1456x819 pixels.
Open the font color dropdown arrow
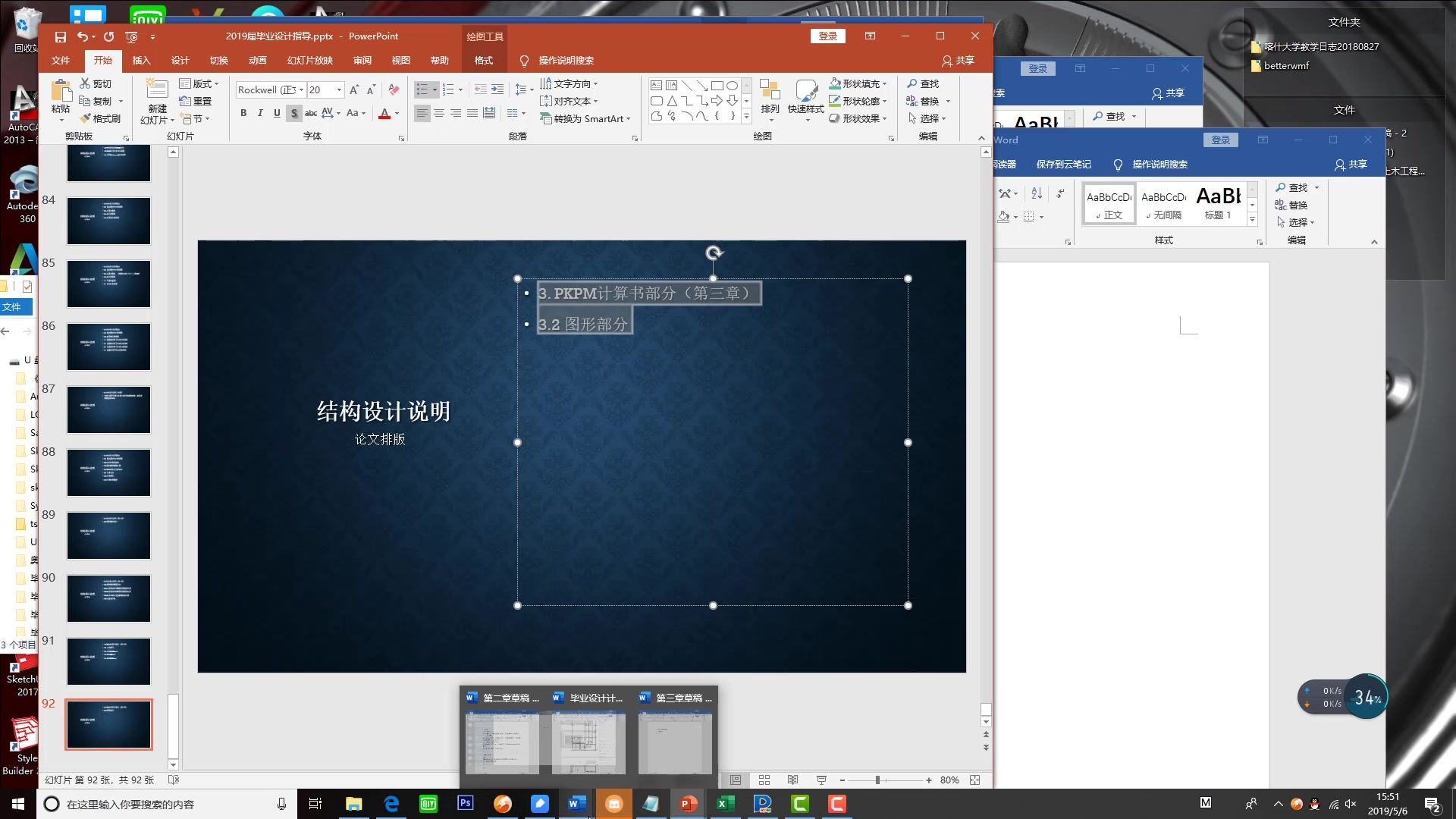click(x=397, y=113)
